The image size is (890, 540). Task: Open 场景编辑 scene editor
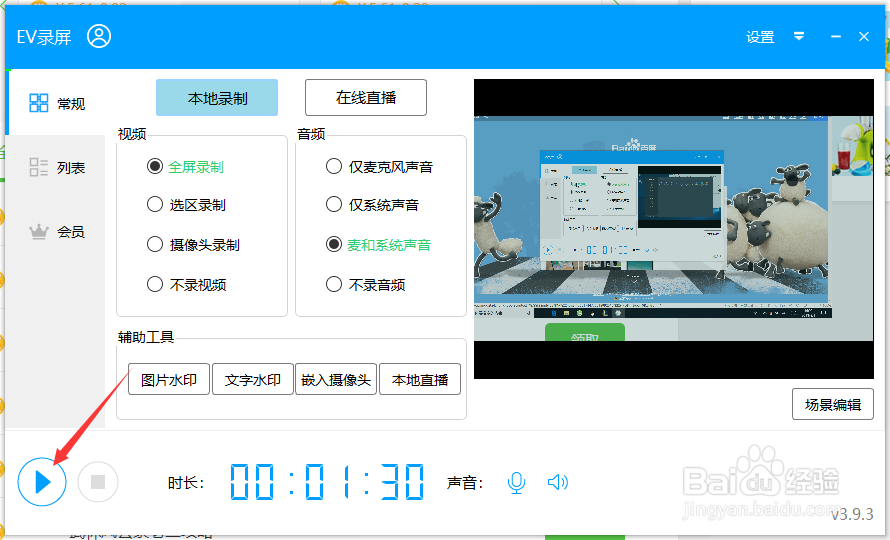click(833, 404)
